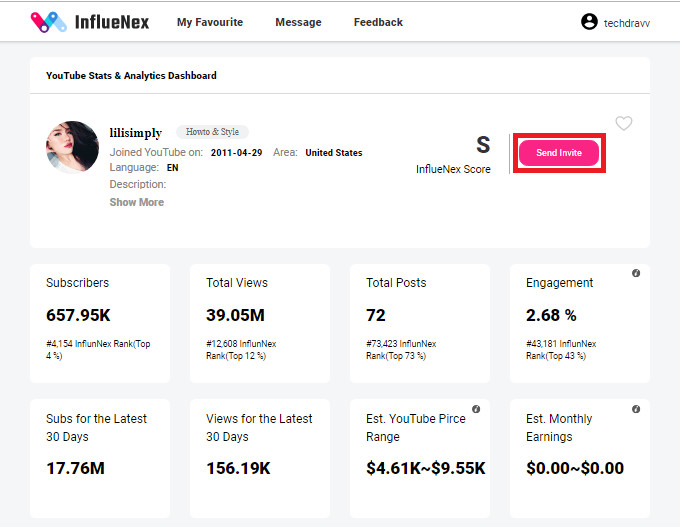680x527 pixels.
Task: Click the Howto & Style category tag
Action: [x=212, y=131]
